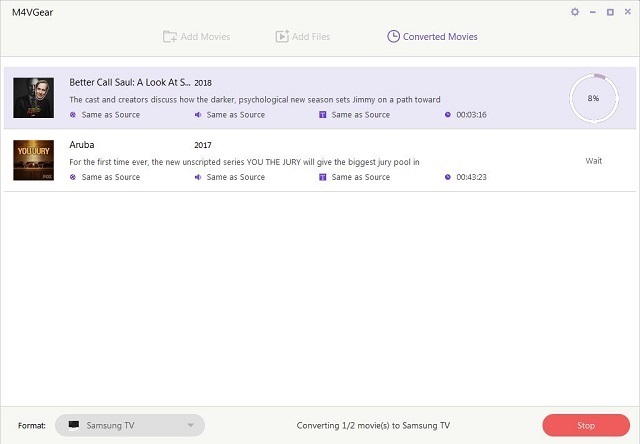
Task: Click the title 'Better Call Saul: A Look At S...'
Action: click(x=130, y=82)
